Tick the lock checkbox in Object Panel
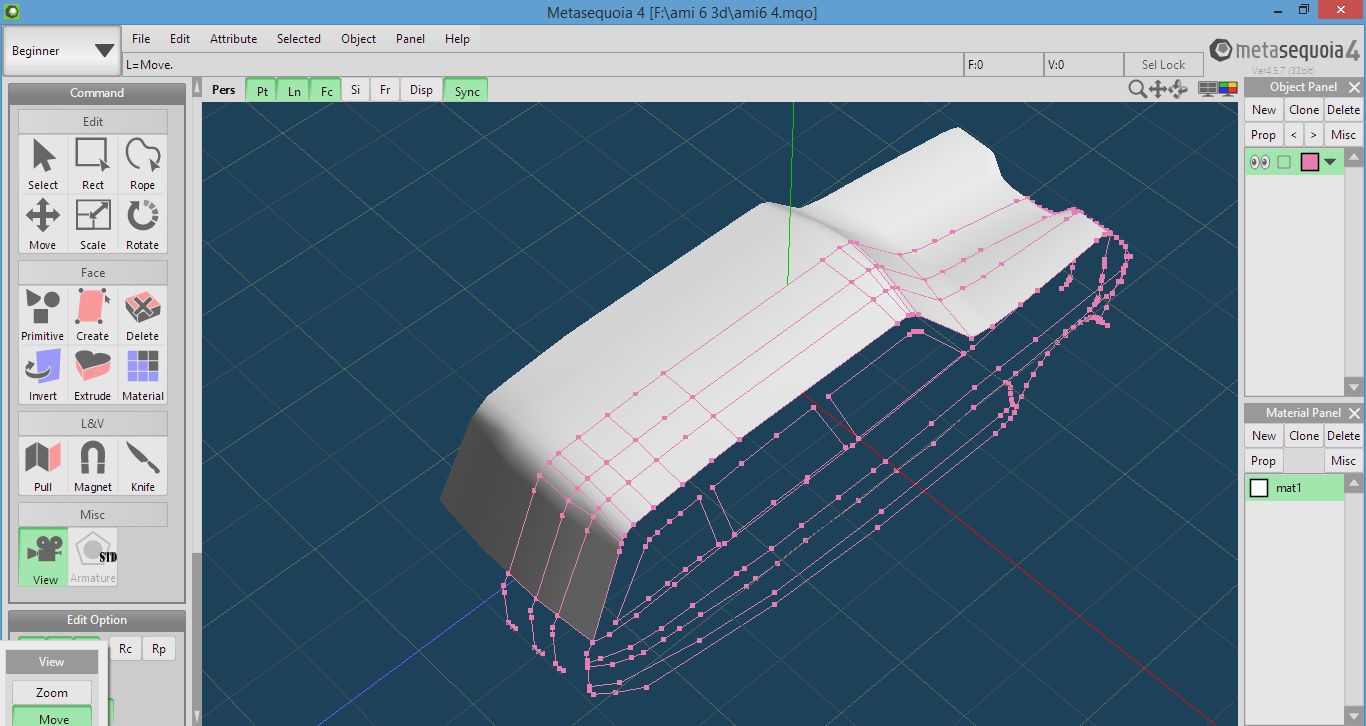The image size is (1366, 726). 1284,162
